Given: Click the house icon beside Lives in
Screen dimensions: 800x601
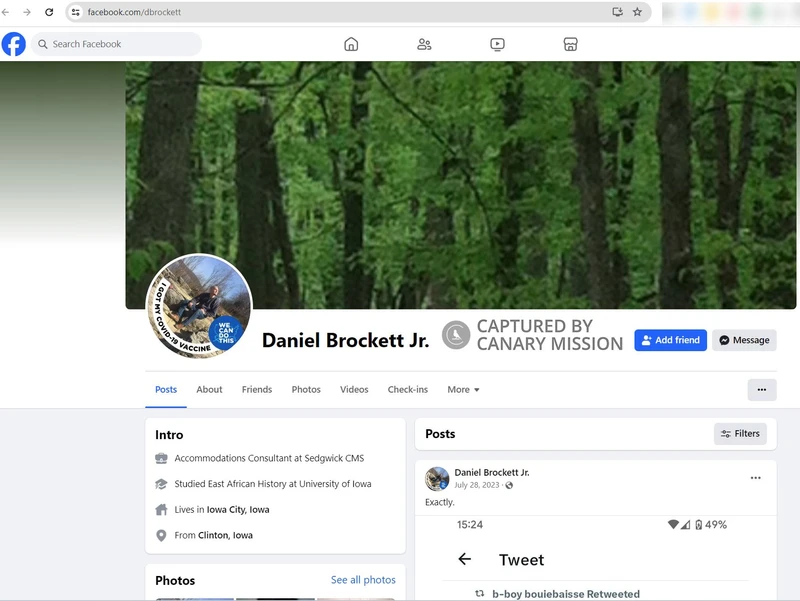Looking at the screenshot, I should coord(161,509).
